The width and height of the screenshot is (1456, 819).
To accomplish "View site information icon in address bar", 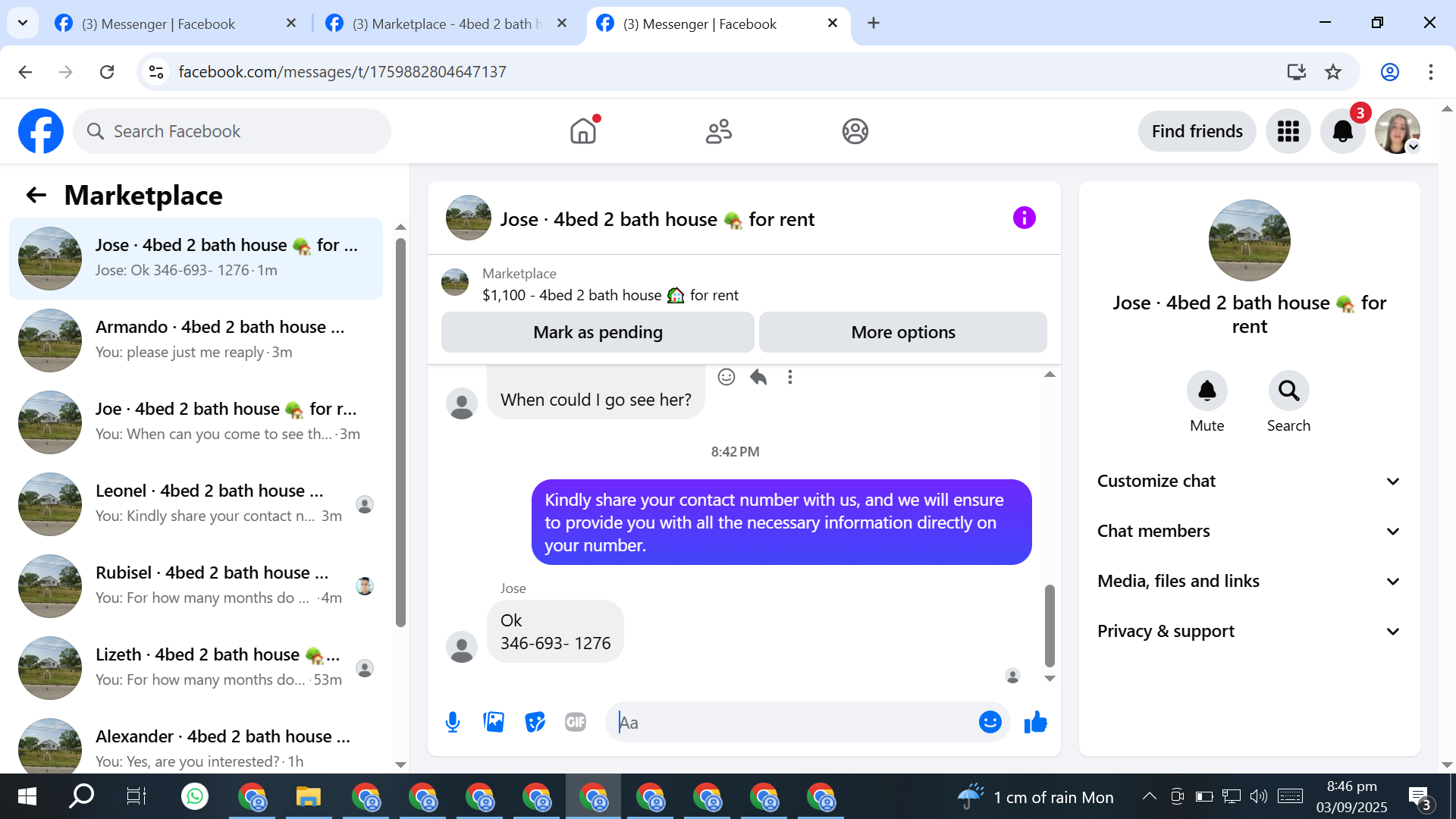I will 156,72.
